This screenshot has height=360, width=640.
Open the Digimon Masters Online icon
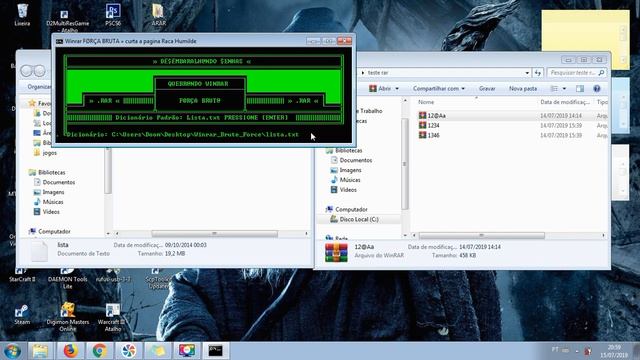click(68, 317)
